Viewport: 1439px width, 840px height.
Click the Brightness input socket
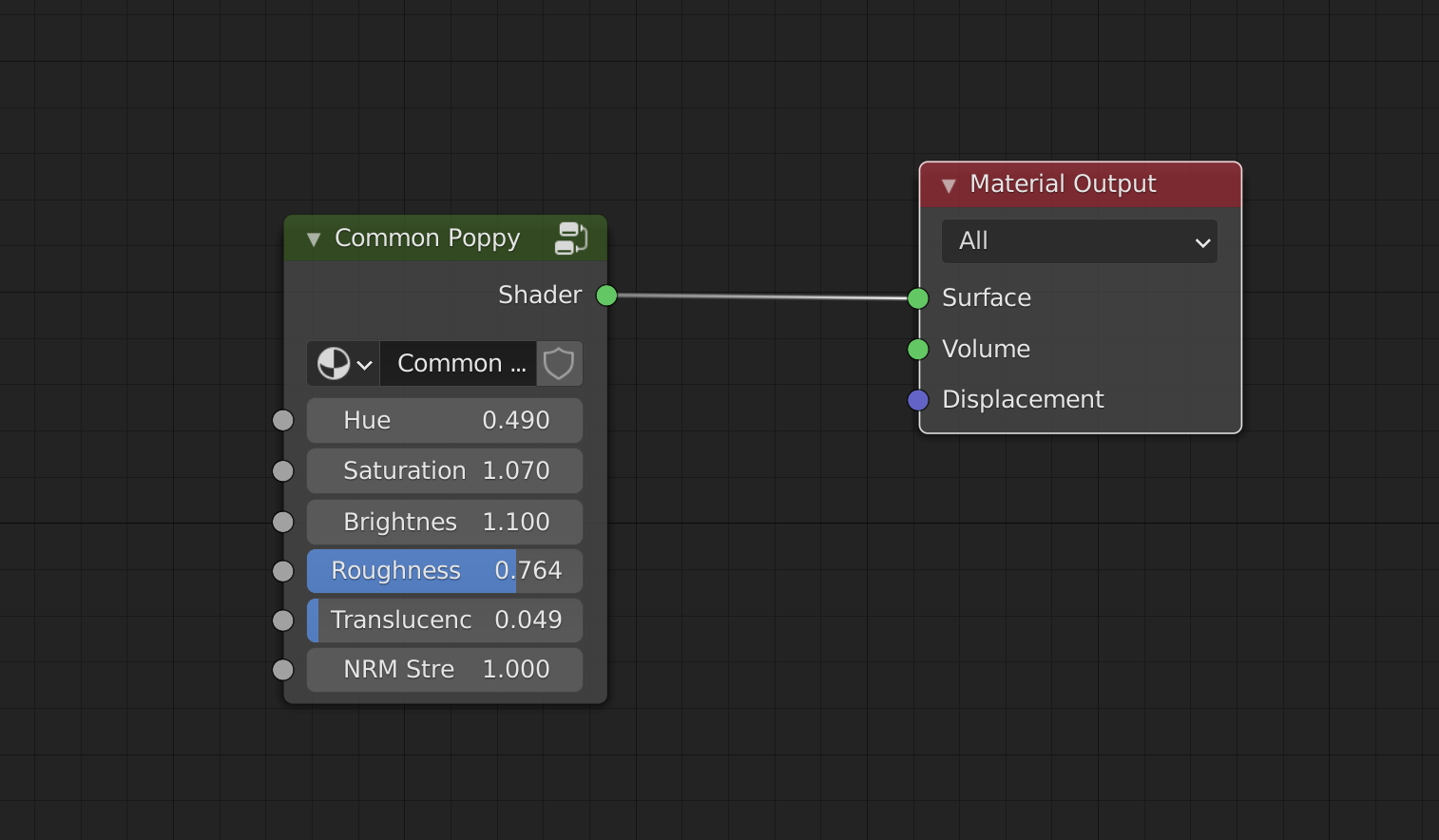[283, 522]
